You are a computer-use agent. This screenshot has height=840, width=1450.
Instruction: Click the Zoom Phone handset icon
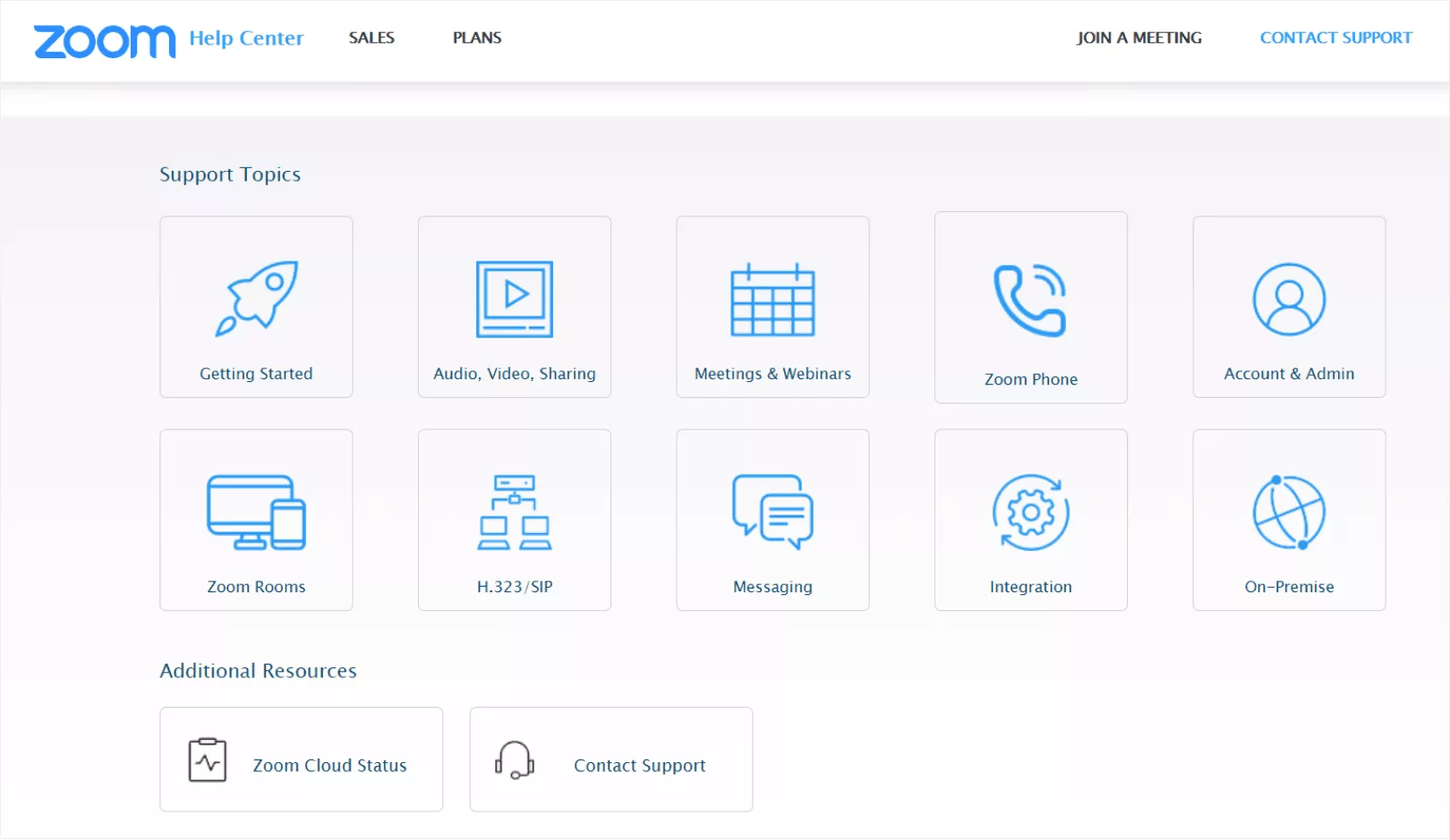[1030, 301]
